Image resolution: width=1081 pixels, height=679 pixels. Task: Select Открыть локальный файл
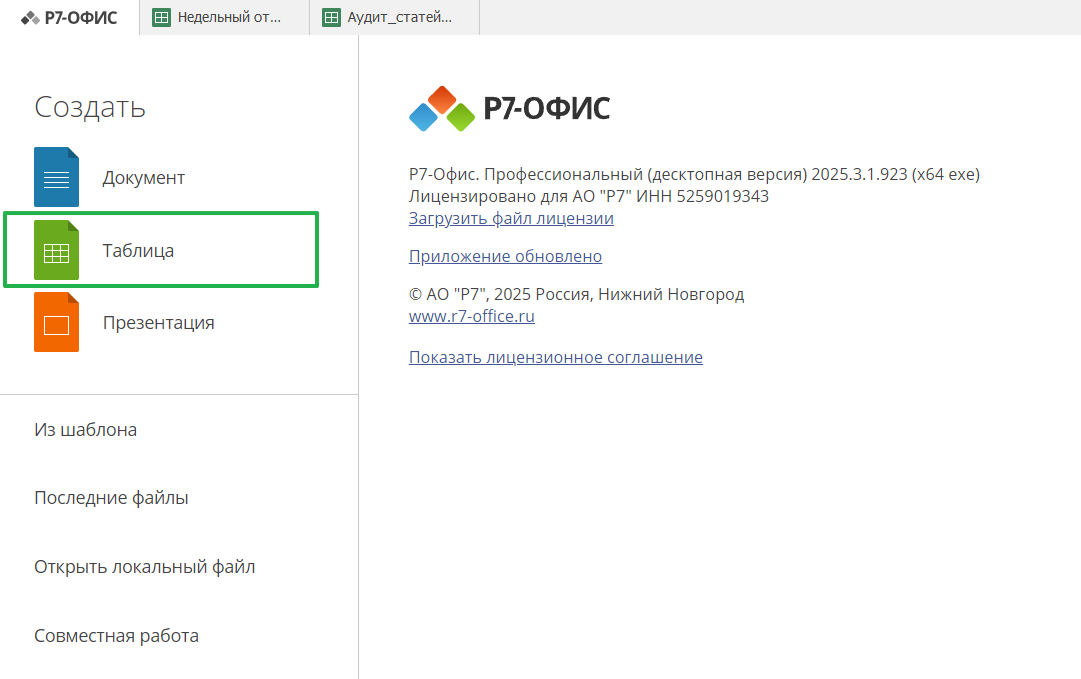point(145,567)
